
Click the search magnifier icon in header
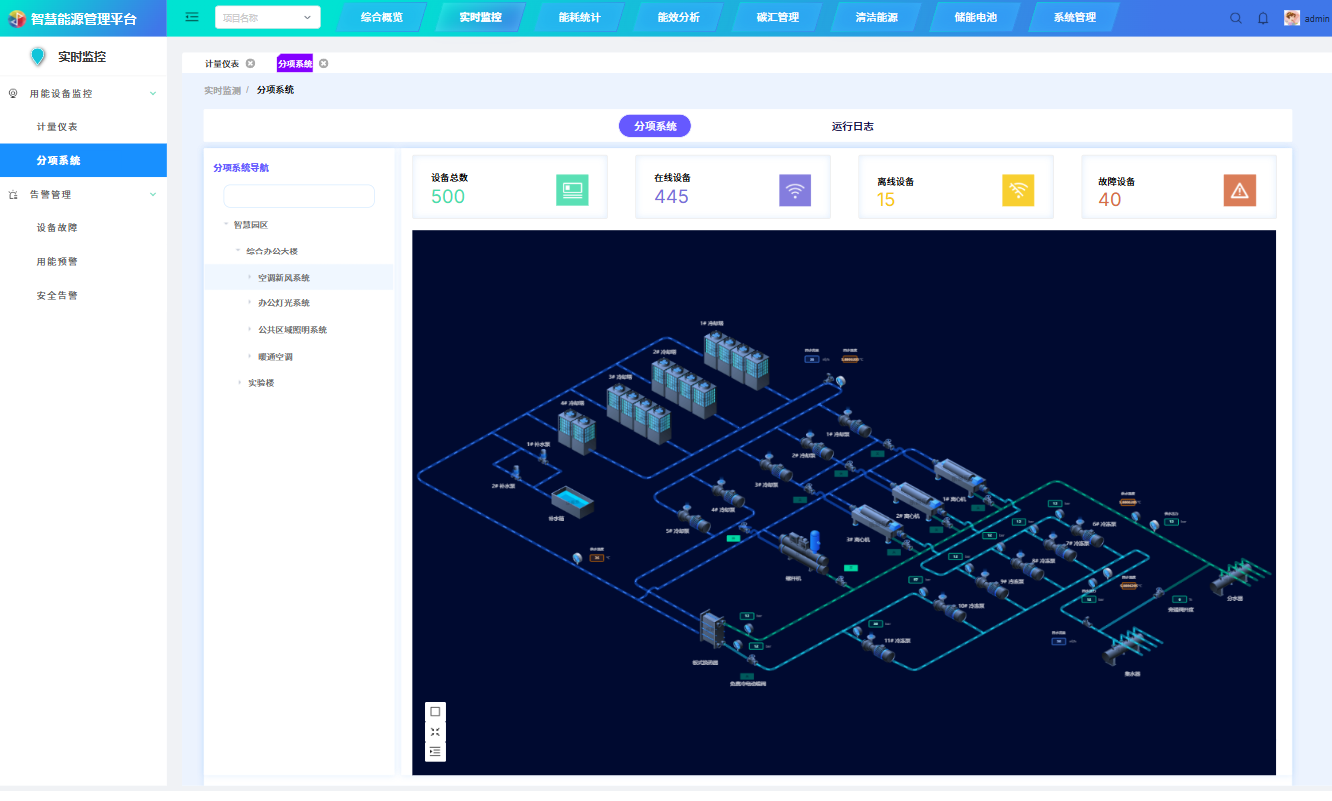(x=1236, y=18)
